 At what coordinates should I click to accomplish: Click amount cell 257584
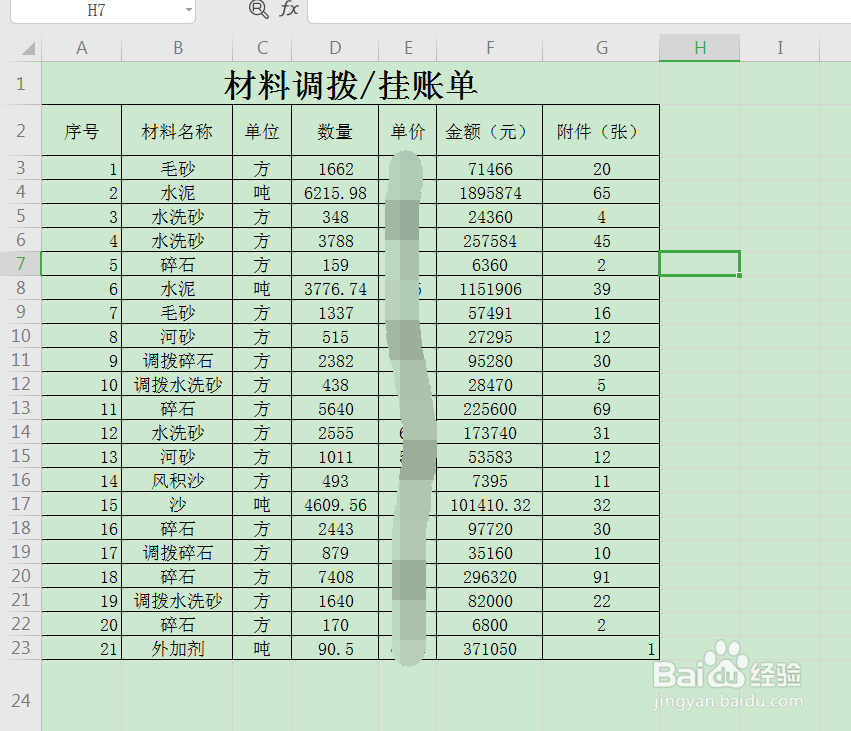tap(490, 241)
